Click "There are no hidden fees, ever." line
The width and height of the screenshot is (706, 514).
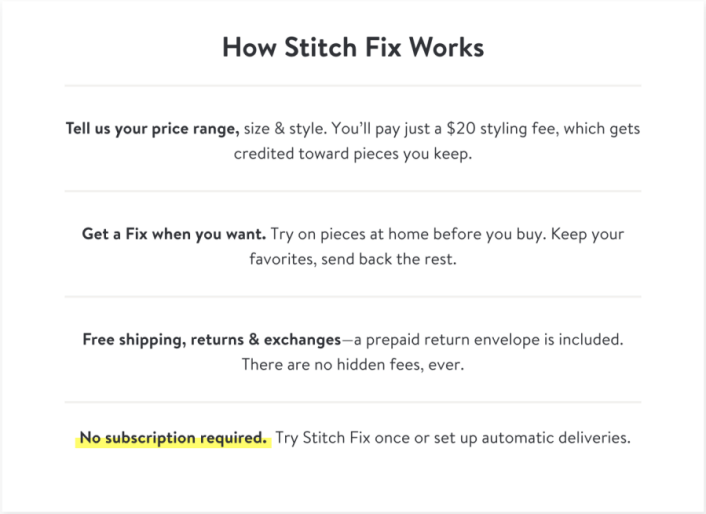tap(352, 364)
